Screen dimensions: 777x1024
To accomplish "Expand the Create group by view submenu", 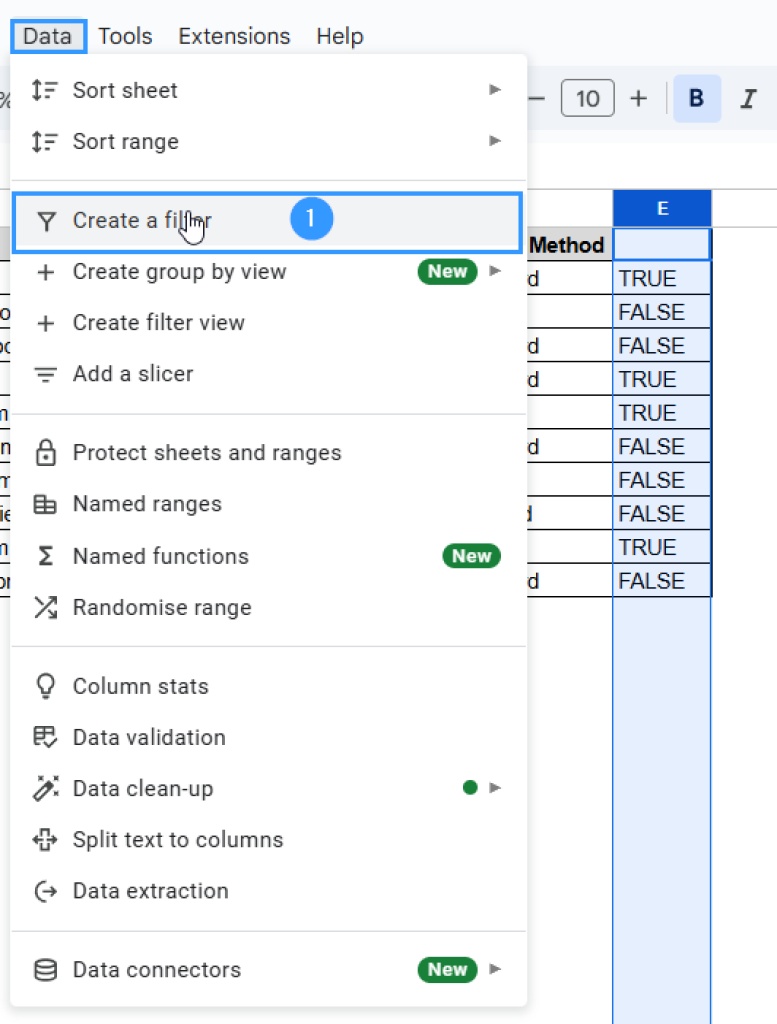I will (x=494, y=271).
